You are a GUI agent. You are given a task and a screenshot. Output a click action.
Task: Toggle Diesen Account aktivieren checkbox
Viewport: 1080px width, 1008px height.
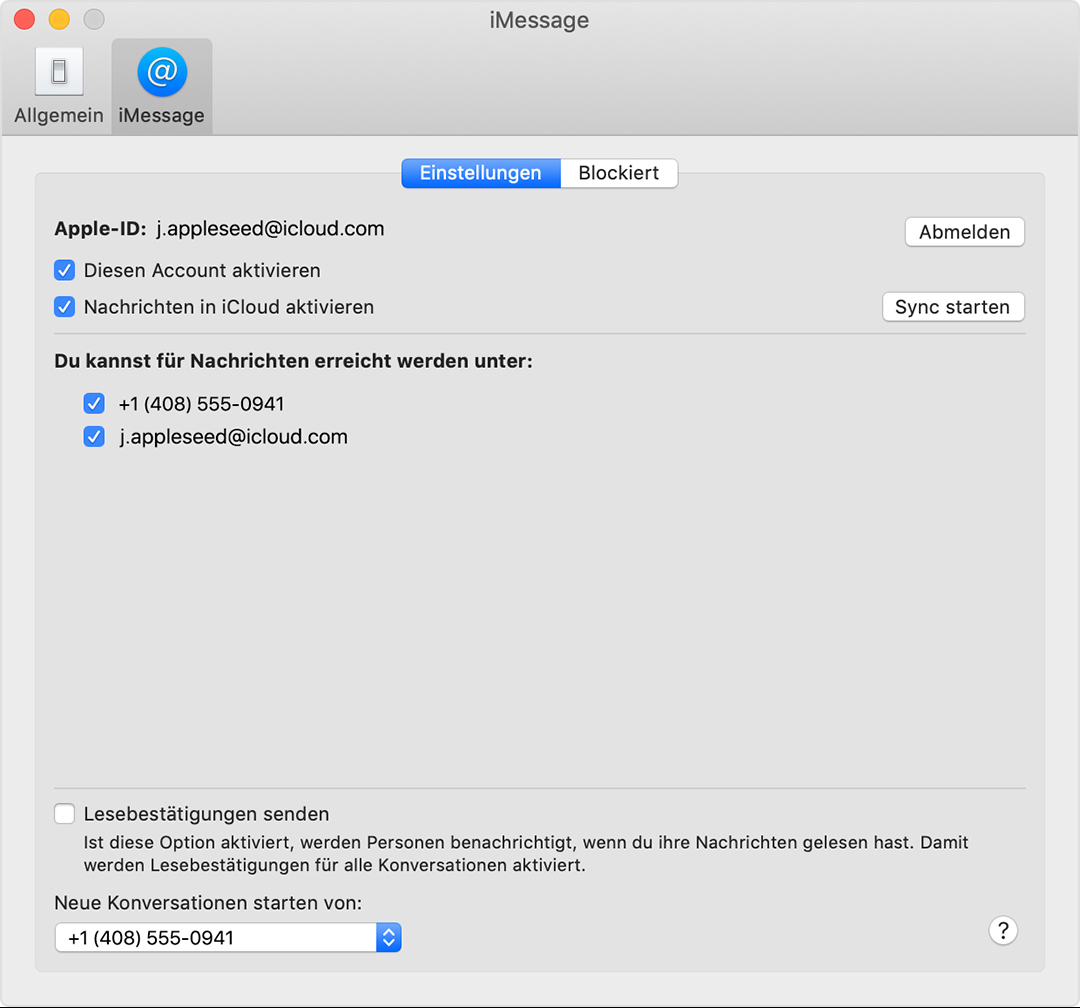point(65,270)
